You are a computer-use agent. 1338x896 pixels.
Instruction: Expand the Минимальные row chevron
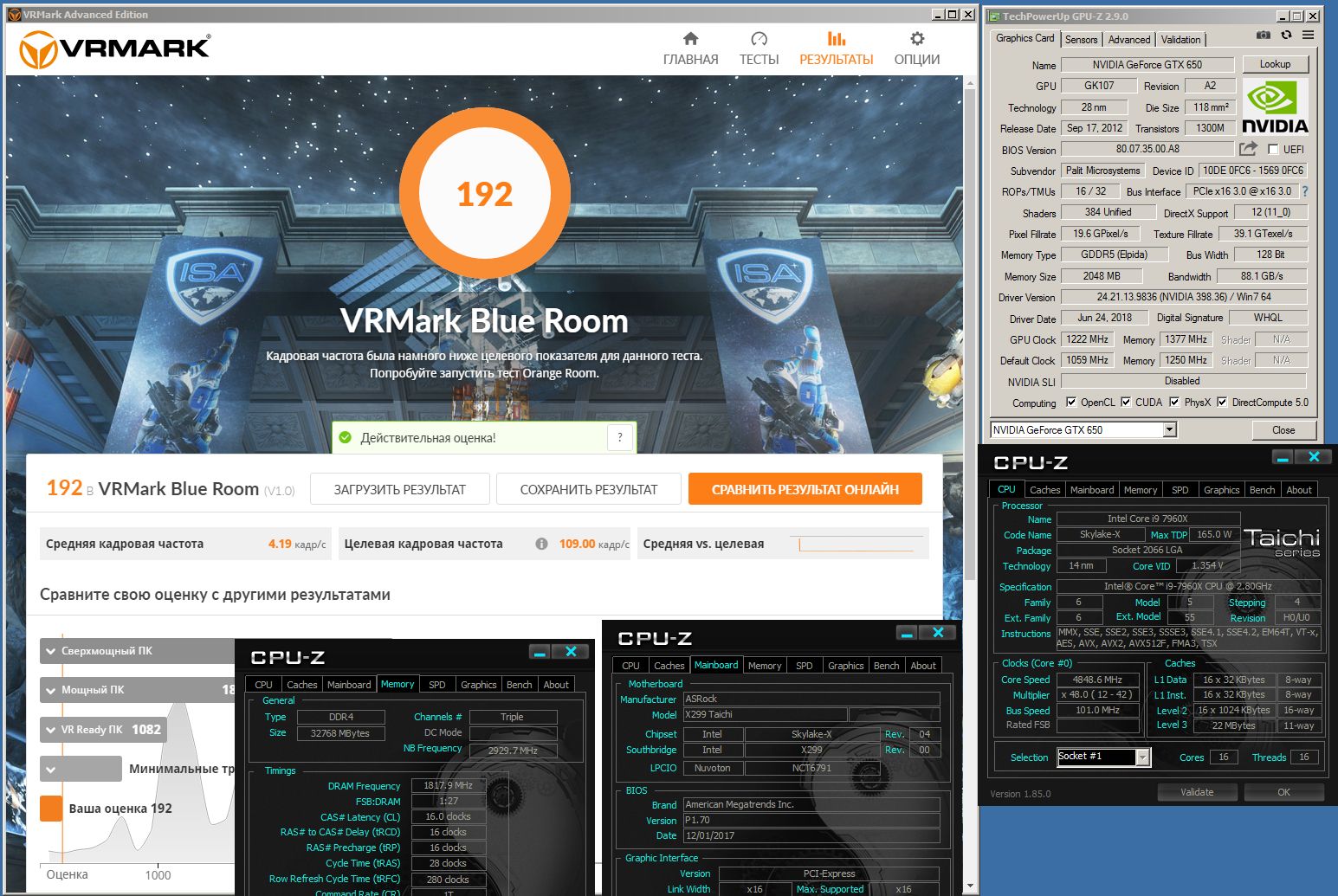(x=51, y=769)
